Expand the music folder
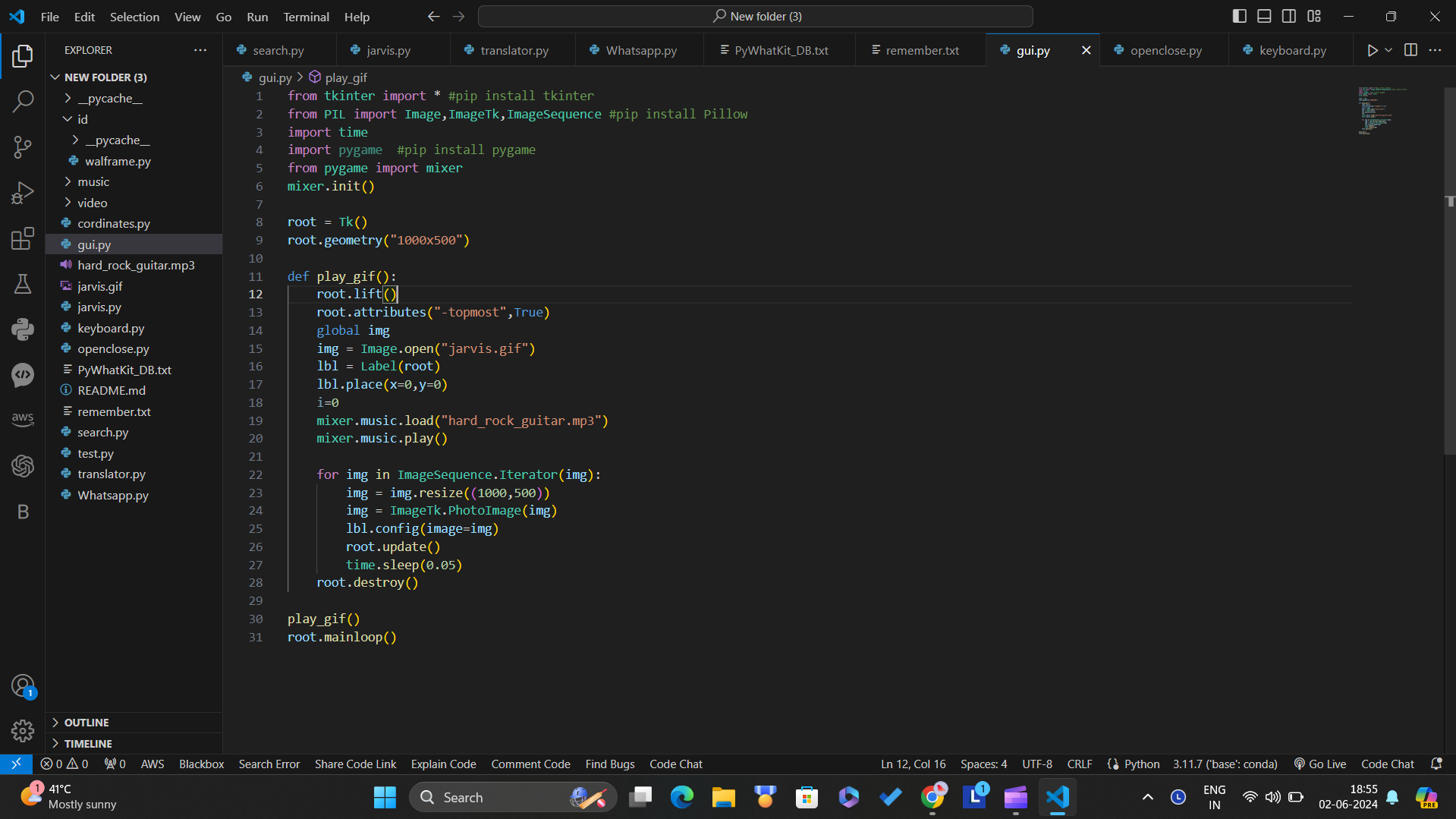The width and height of the screenshot is (1456, 819). click(93, 181)
